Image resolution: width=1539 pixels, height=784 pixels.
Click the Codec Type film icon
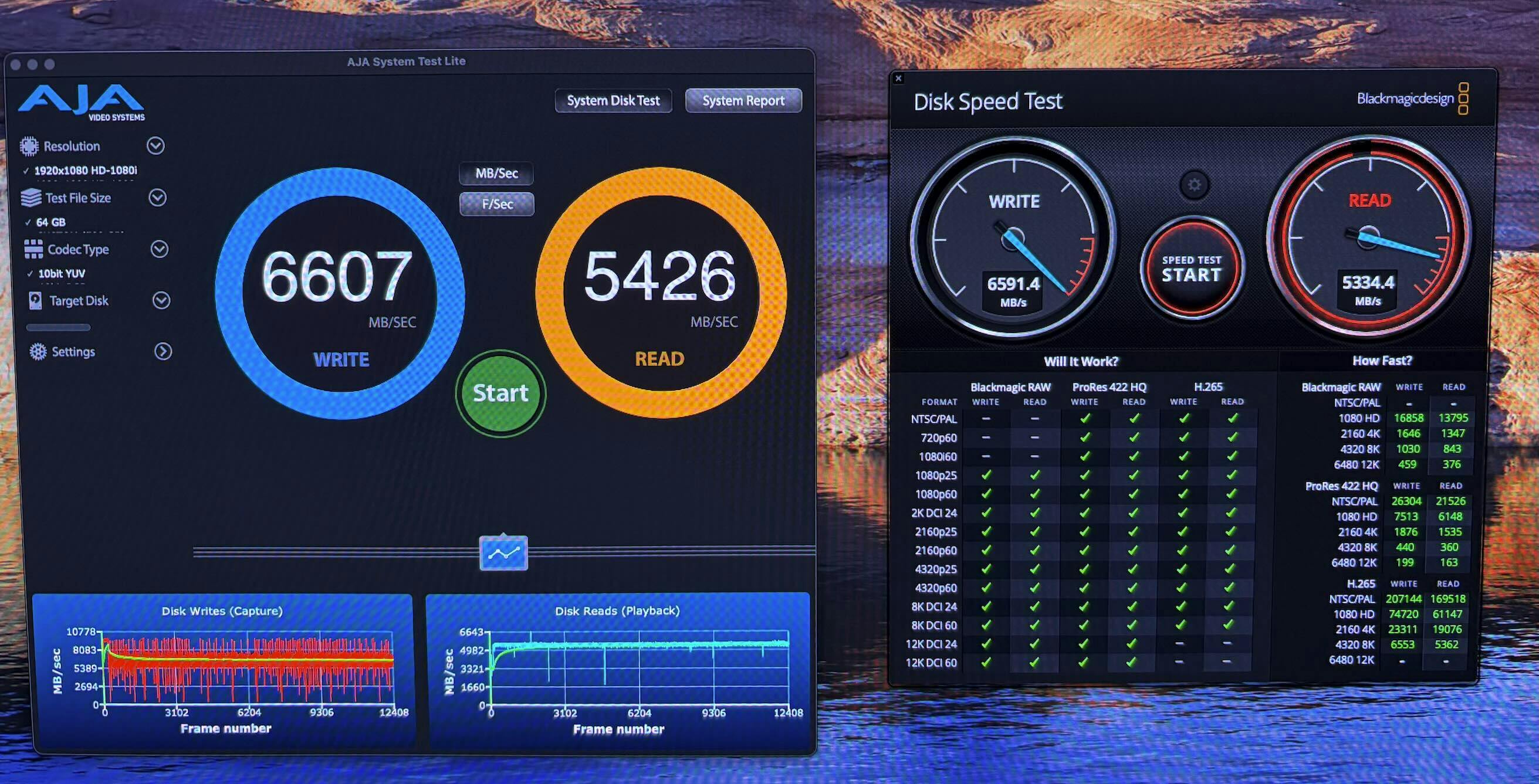pos(33,249)
